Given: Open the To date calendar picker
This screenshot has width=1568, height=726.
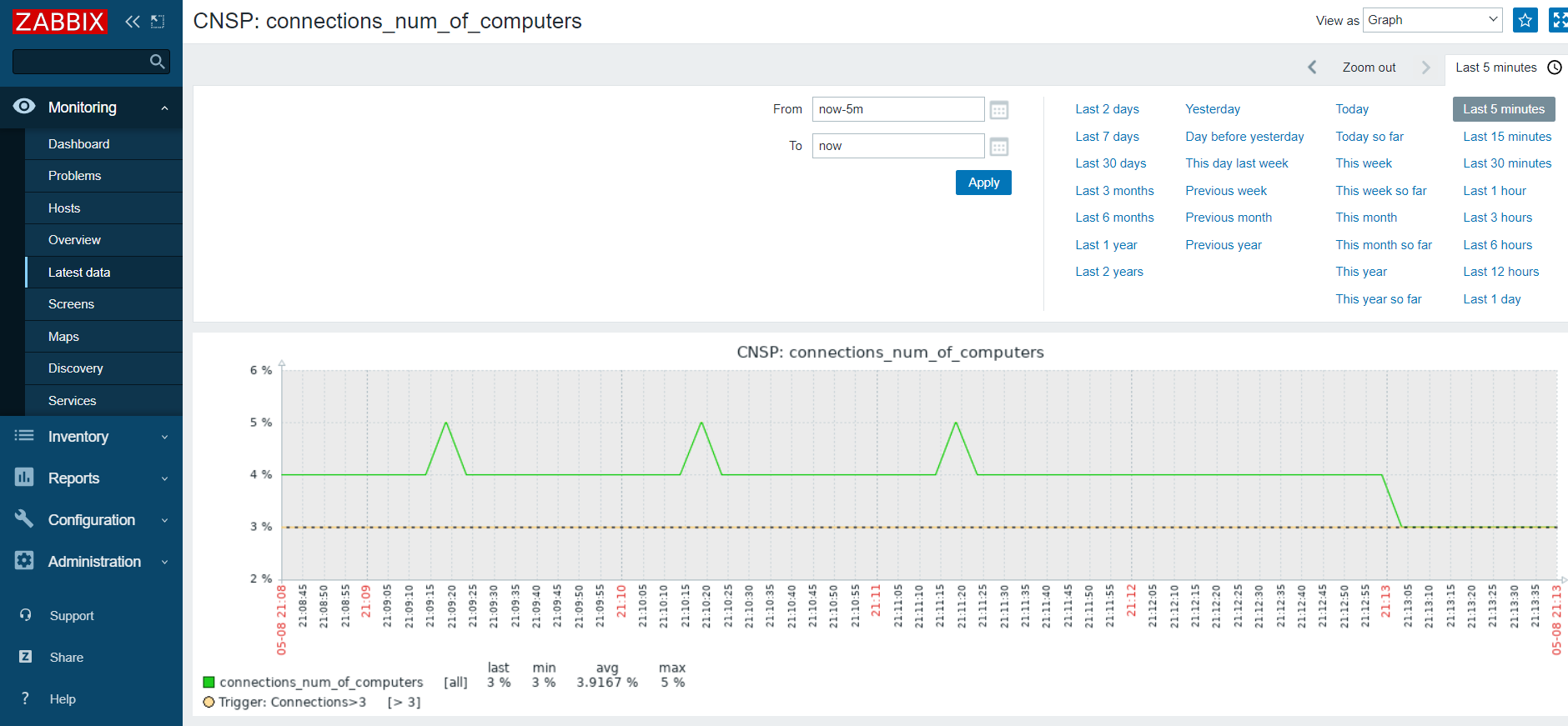Looking at the screenshot, I should (998, 147).
